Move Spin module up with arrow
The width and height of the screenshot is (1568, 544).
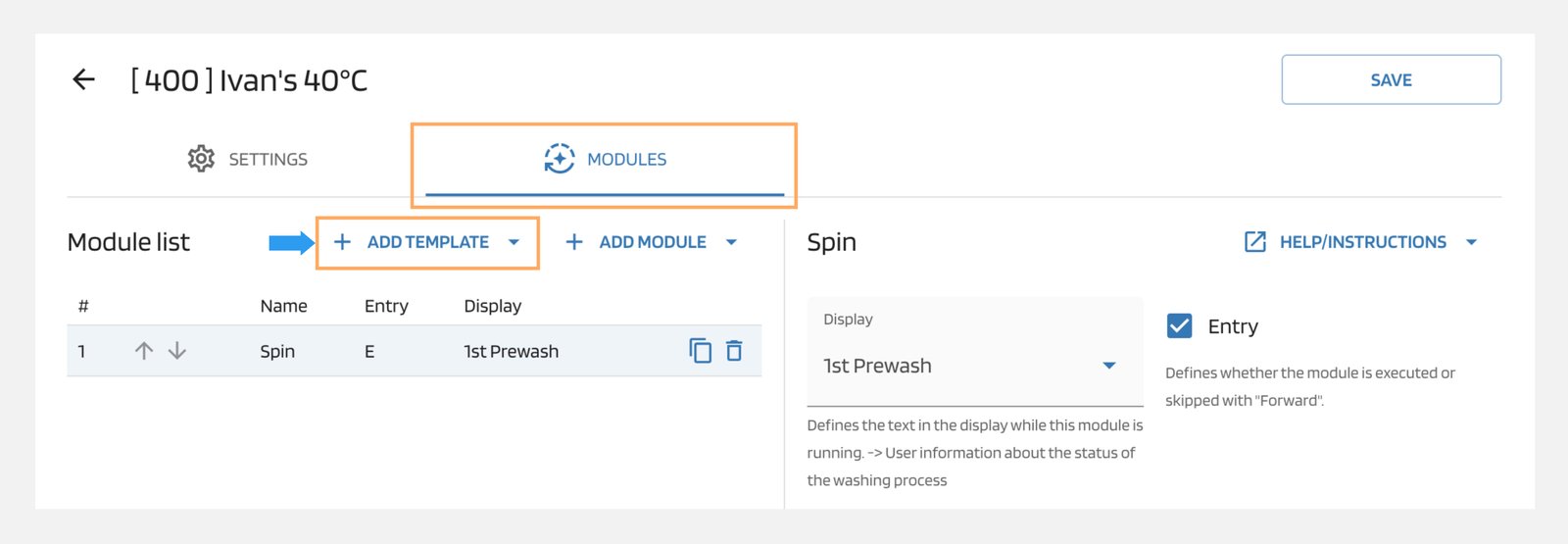(x=144, y=351)
